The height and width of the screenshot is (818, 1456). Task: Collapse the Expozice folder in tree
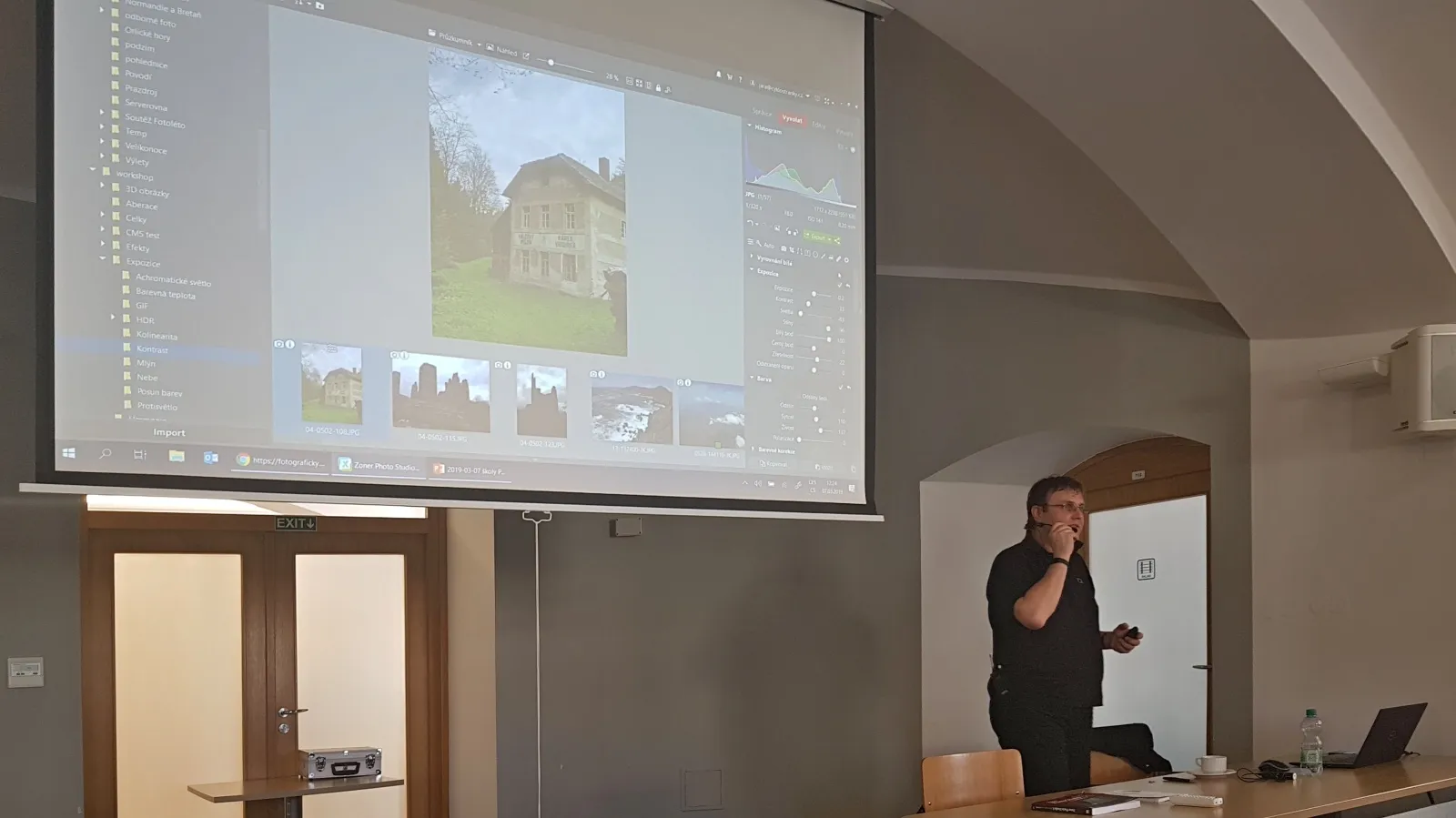tap(103, 258)
